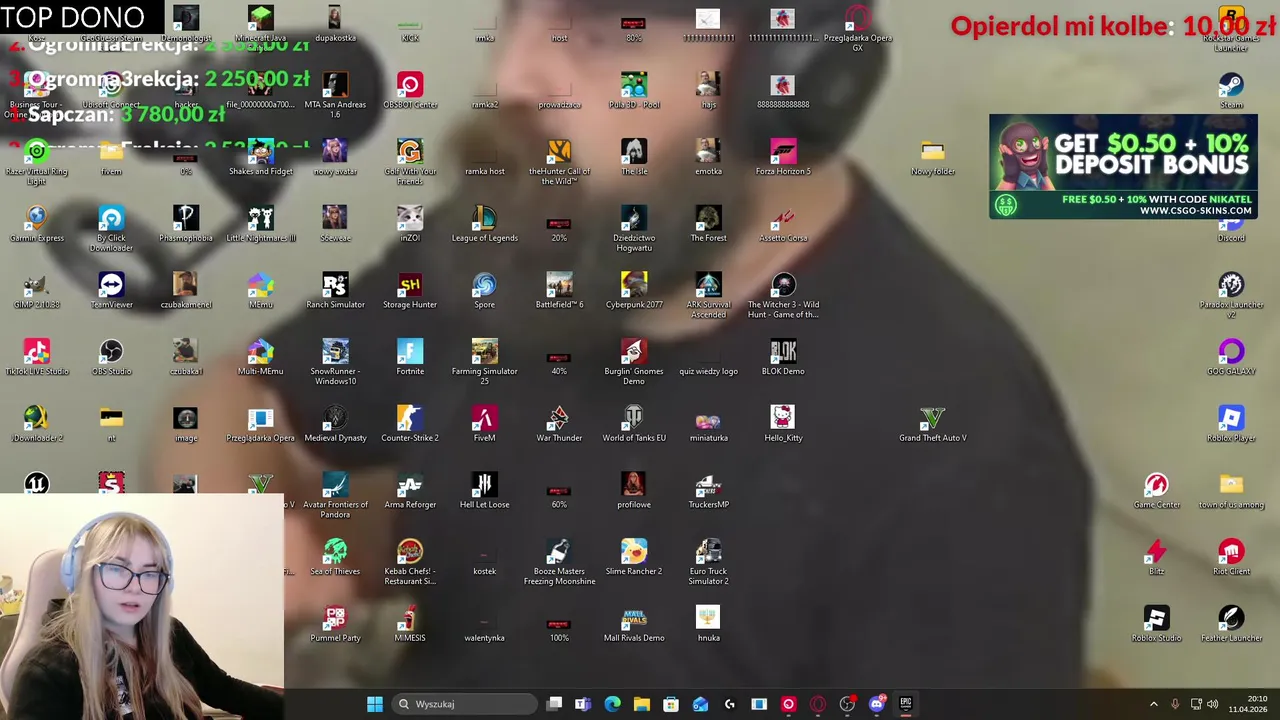
Task: Open Microsoft Edge from taskbar
Action: coord(612,704)
